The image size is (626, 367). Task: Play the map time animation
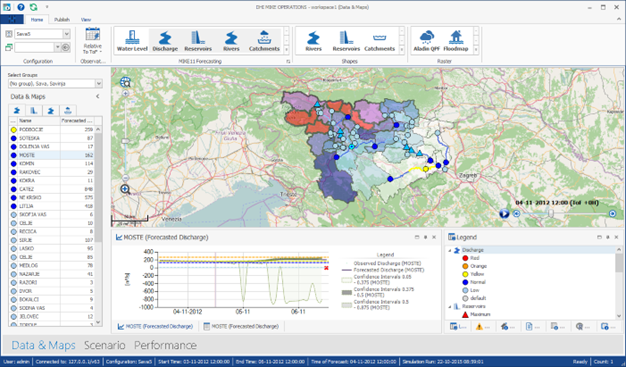tap(504, 214)
